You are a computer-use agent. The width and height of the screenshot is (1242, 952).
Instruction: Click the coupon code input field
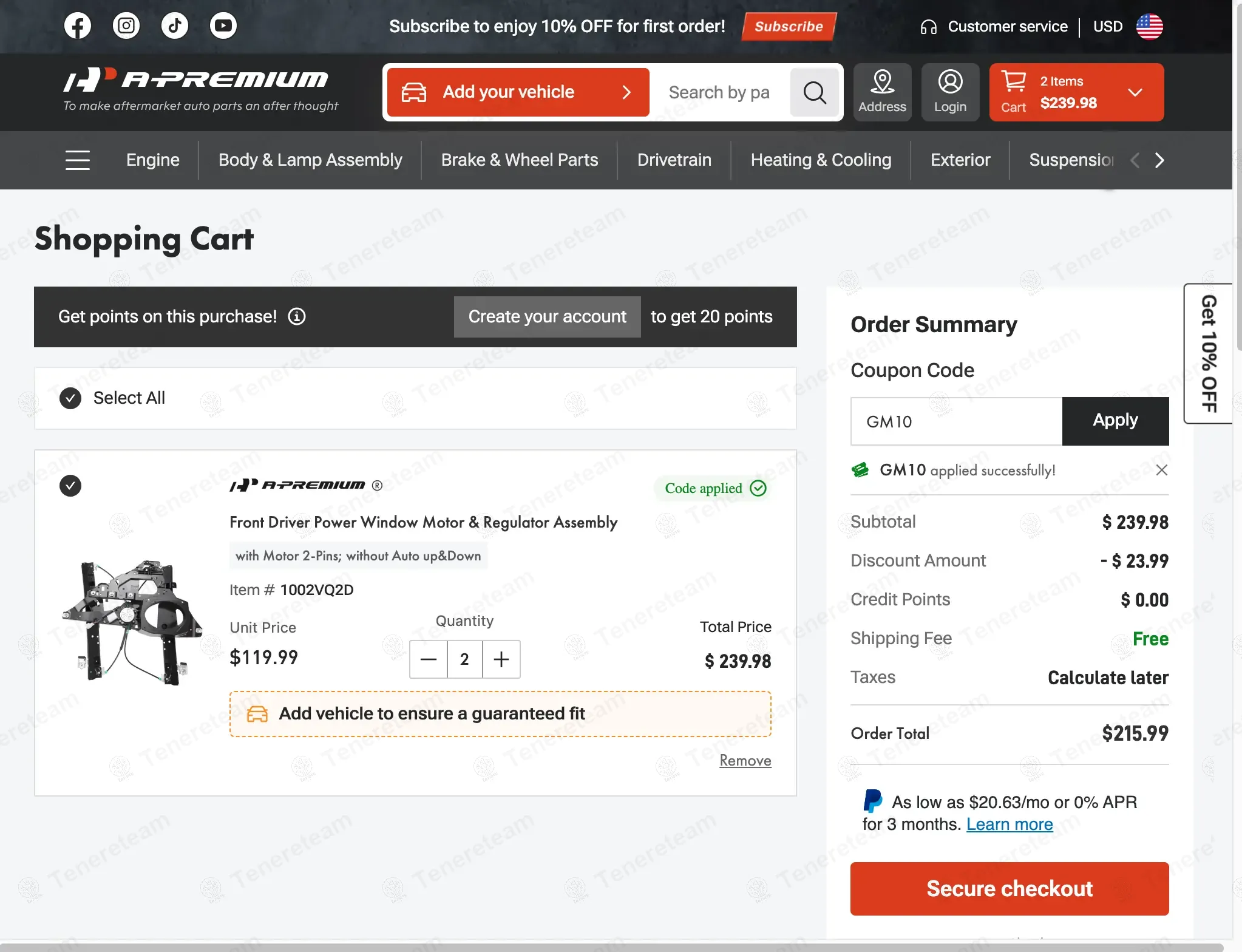[956, 421]
